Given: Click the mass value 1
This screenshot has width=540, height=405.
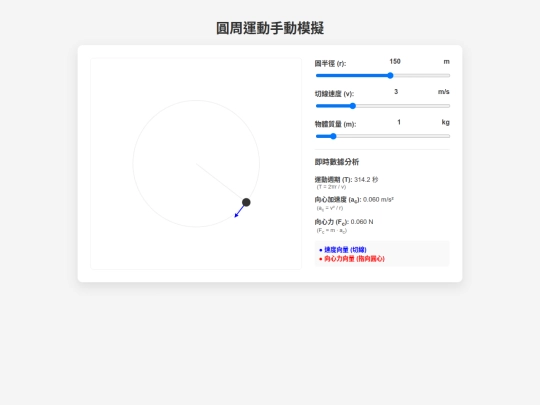Looking at the screenshot, I should (x=399, y=122).
